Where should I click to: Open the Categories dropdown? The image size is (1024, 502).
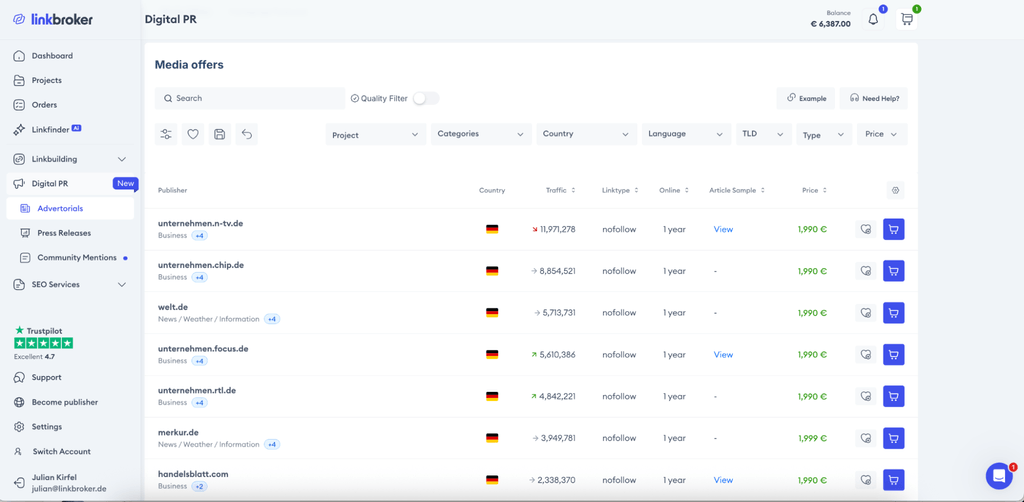click(x=480, y=134)
